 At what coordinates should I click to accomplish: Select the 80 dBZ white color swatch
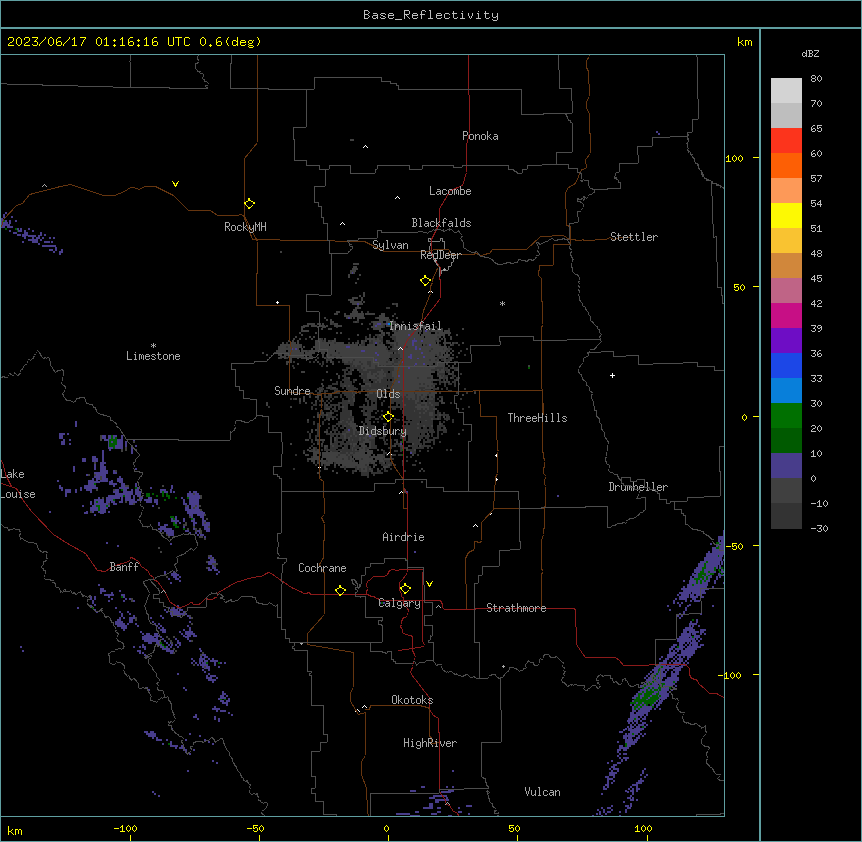786,91
